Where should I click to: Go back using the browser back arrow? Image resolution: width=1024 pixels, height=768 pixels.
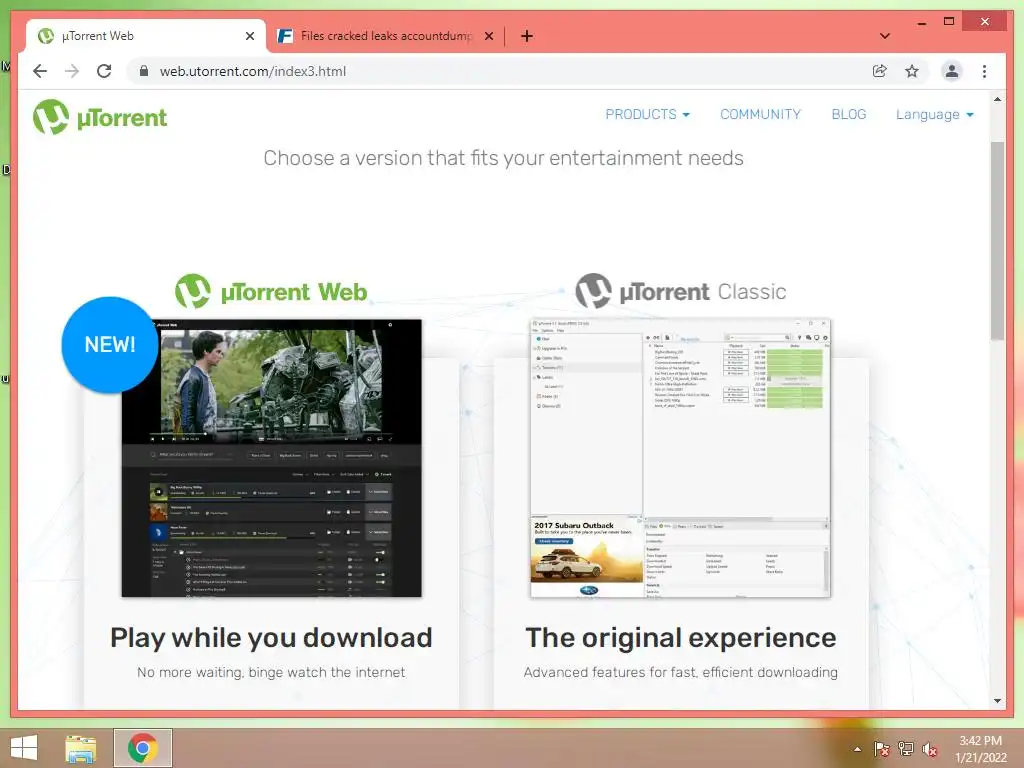pos(40,71)
